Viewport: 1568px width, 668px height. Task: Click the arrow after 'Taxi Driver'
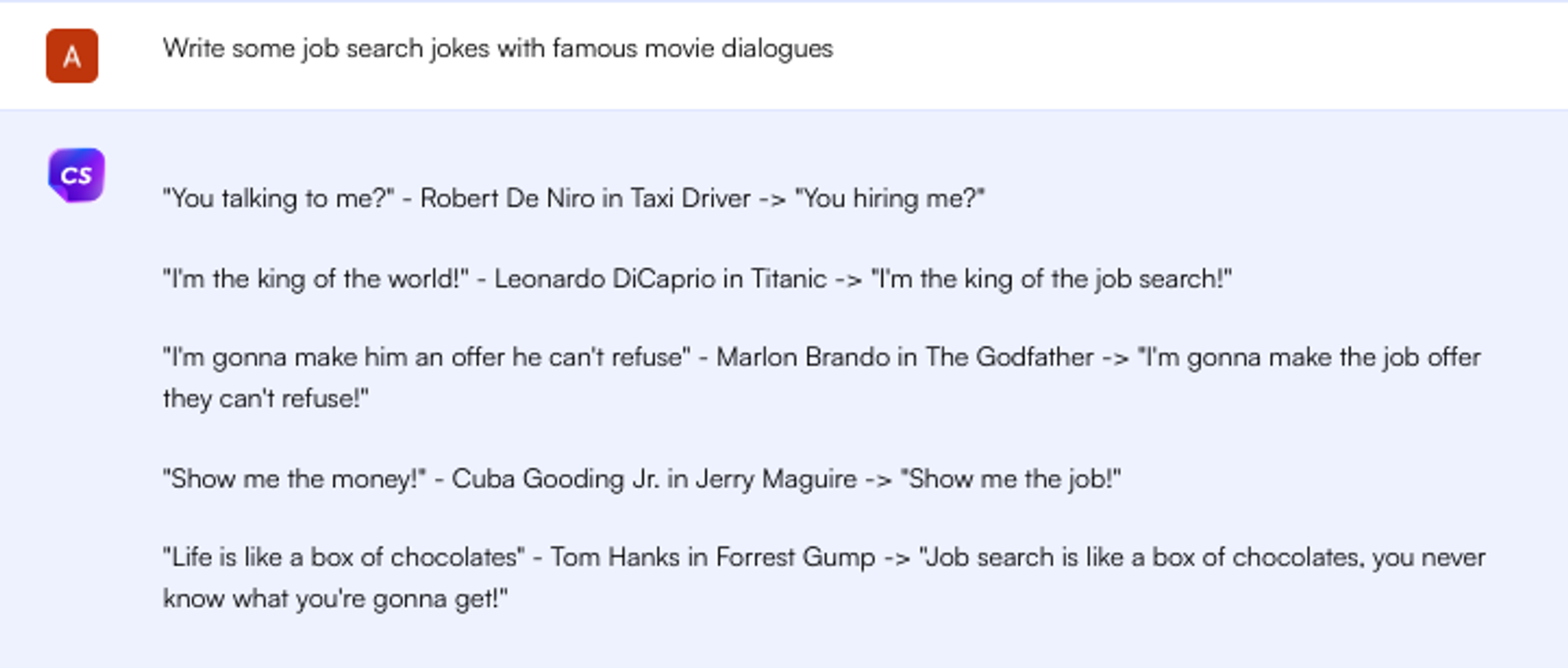[x=771, y=199]
